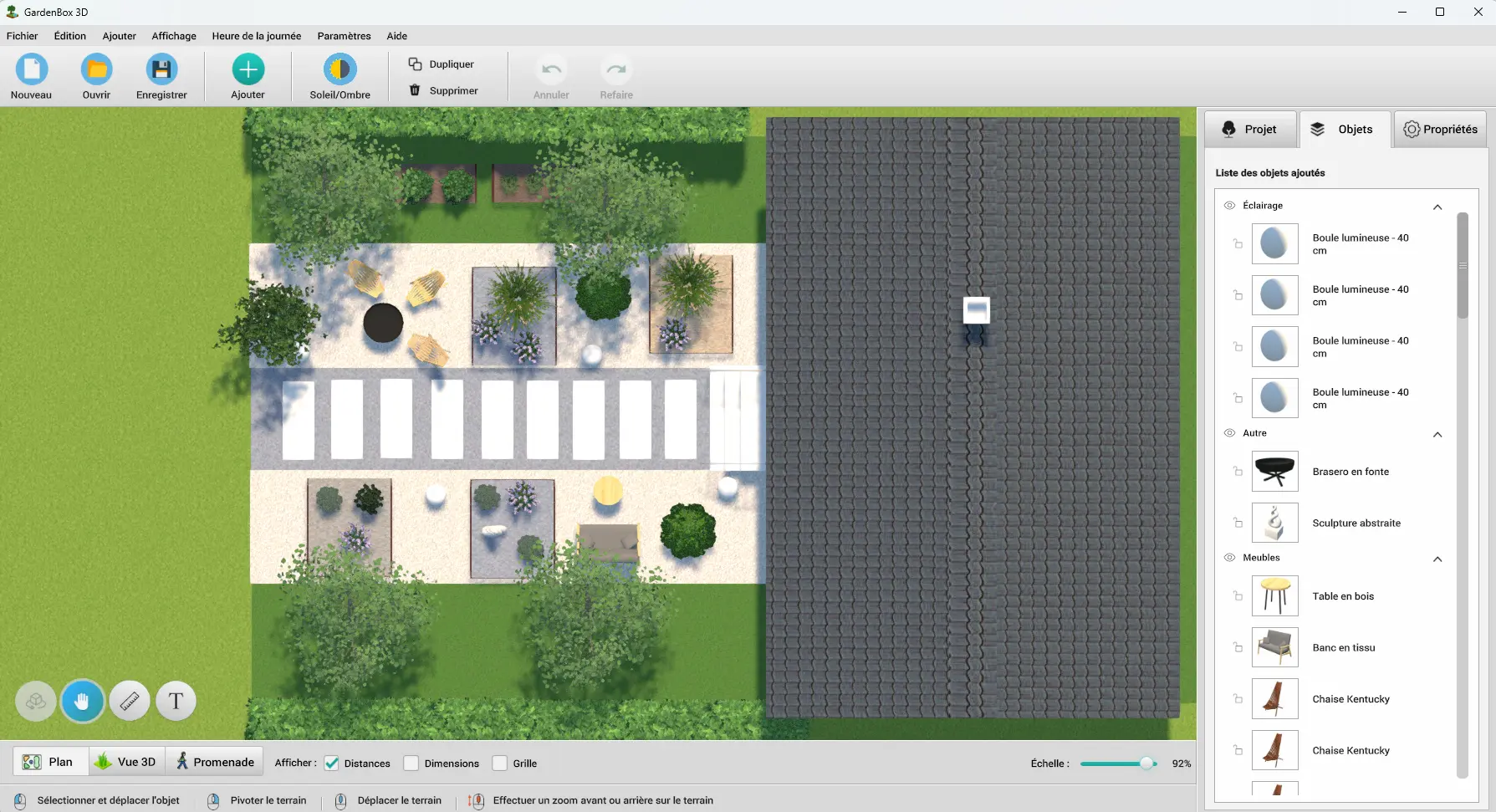Switch to Vue 3D view
The width and height of the screenshot is (1496, 812).
pos(126,762)
